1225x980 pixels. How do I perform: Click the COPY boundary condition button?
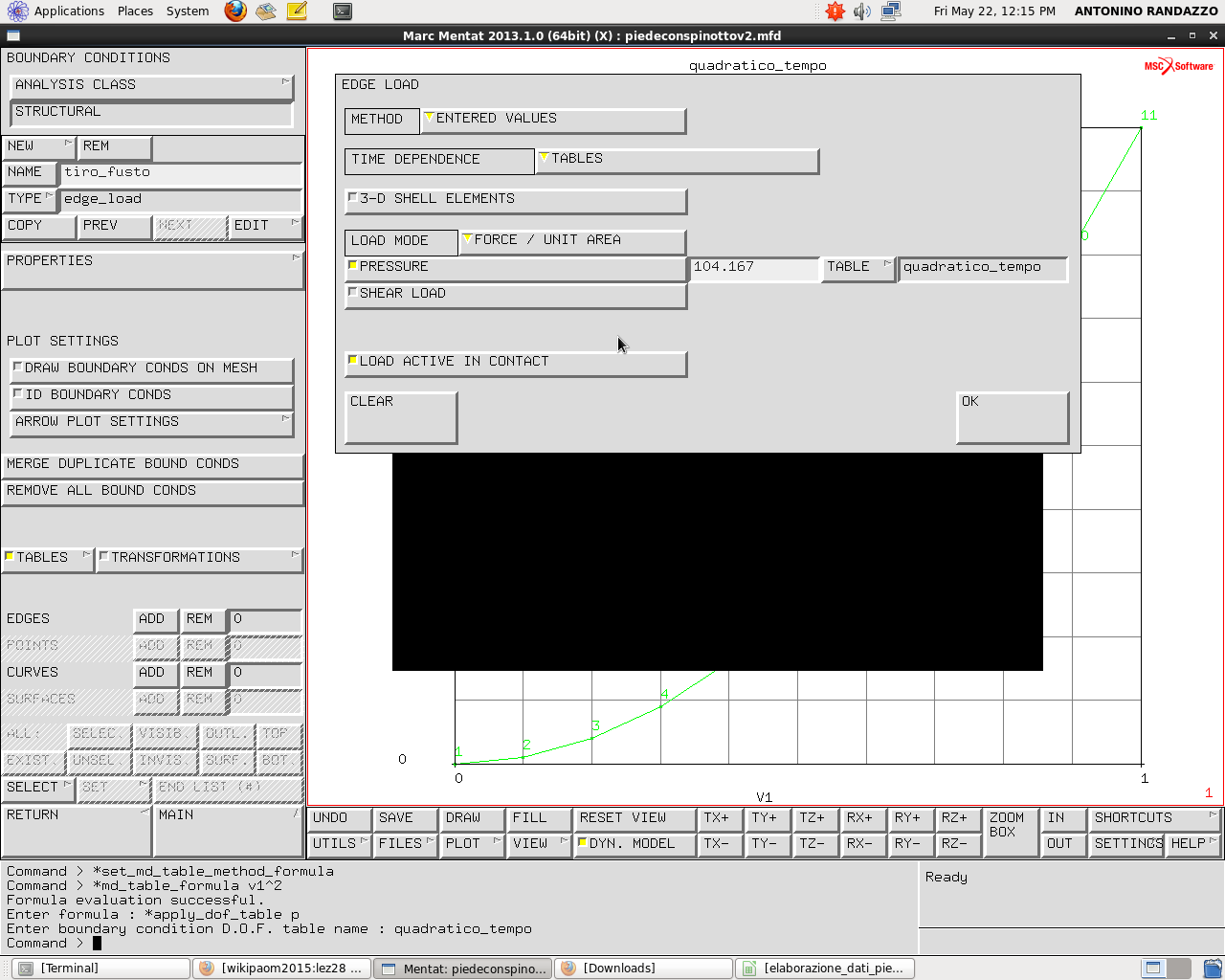tap(38, 227)
